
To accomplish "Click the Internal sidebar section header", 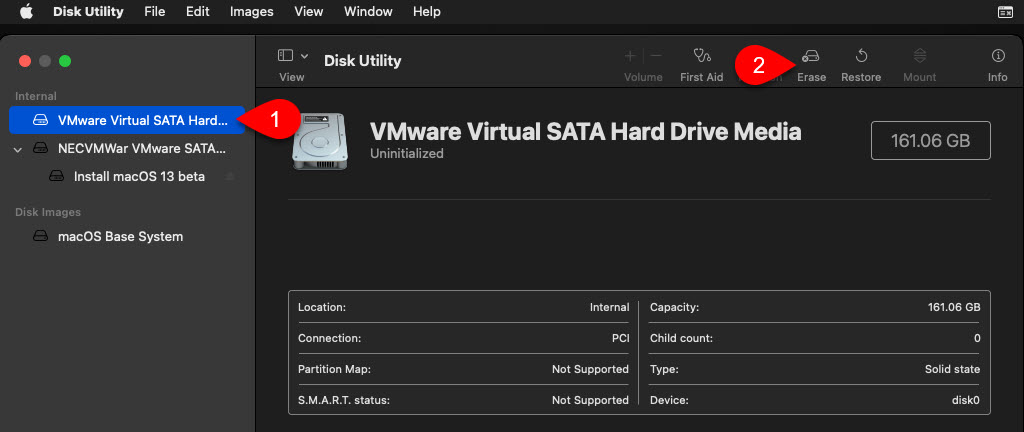I will pyautogui.click(x=36, y=96).
